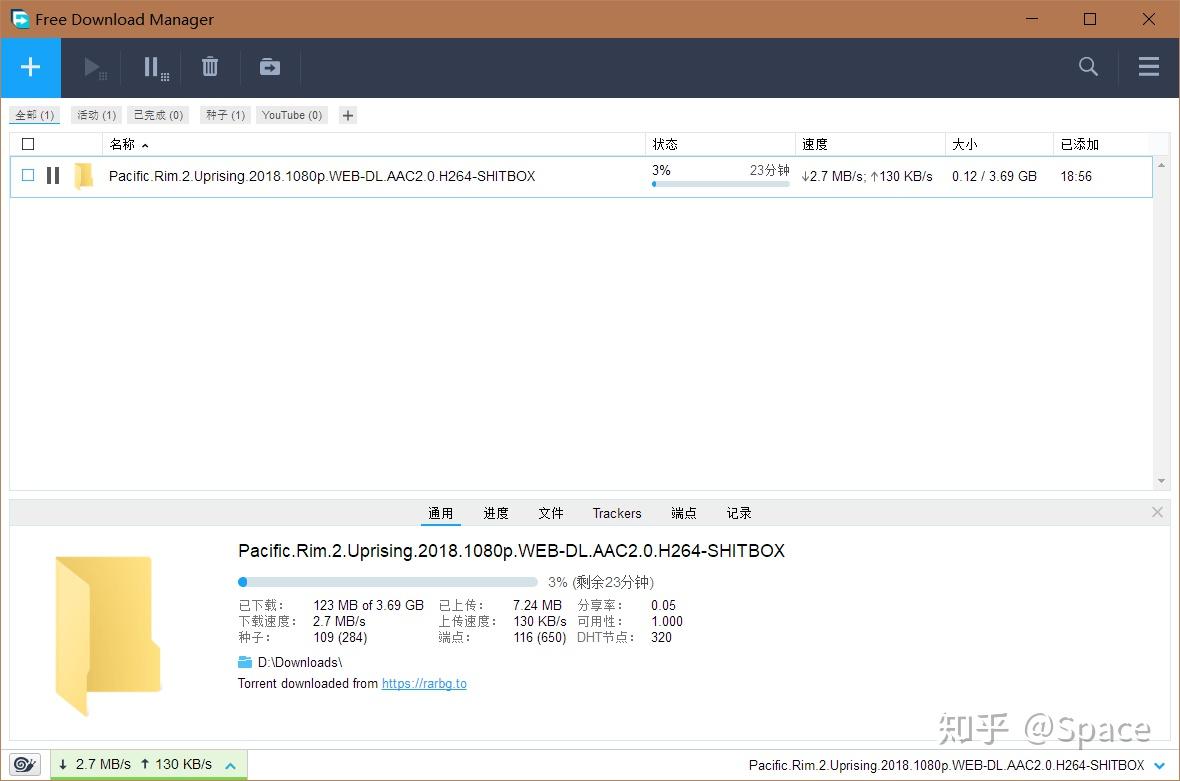Pause the Pacific Rim download in its row
Image resolution: width=1180 pixels, height=781 pixels.
point(53,176)
